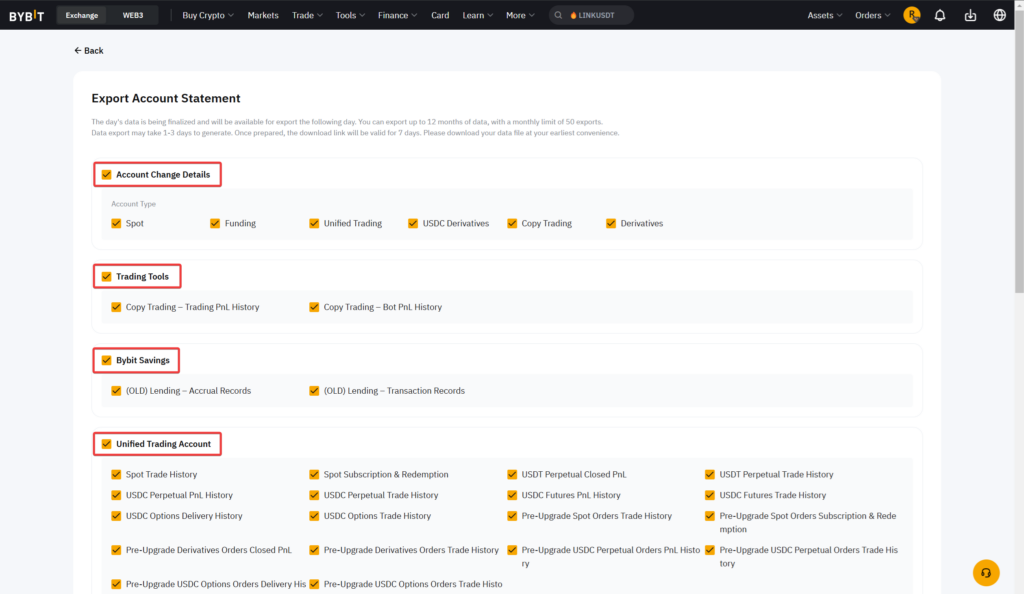
Task: Open the user profile avatar
Action: pos(912,15)
